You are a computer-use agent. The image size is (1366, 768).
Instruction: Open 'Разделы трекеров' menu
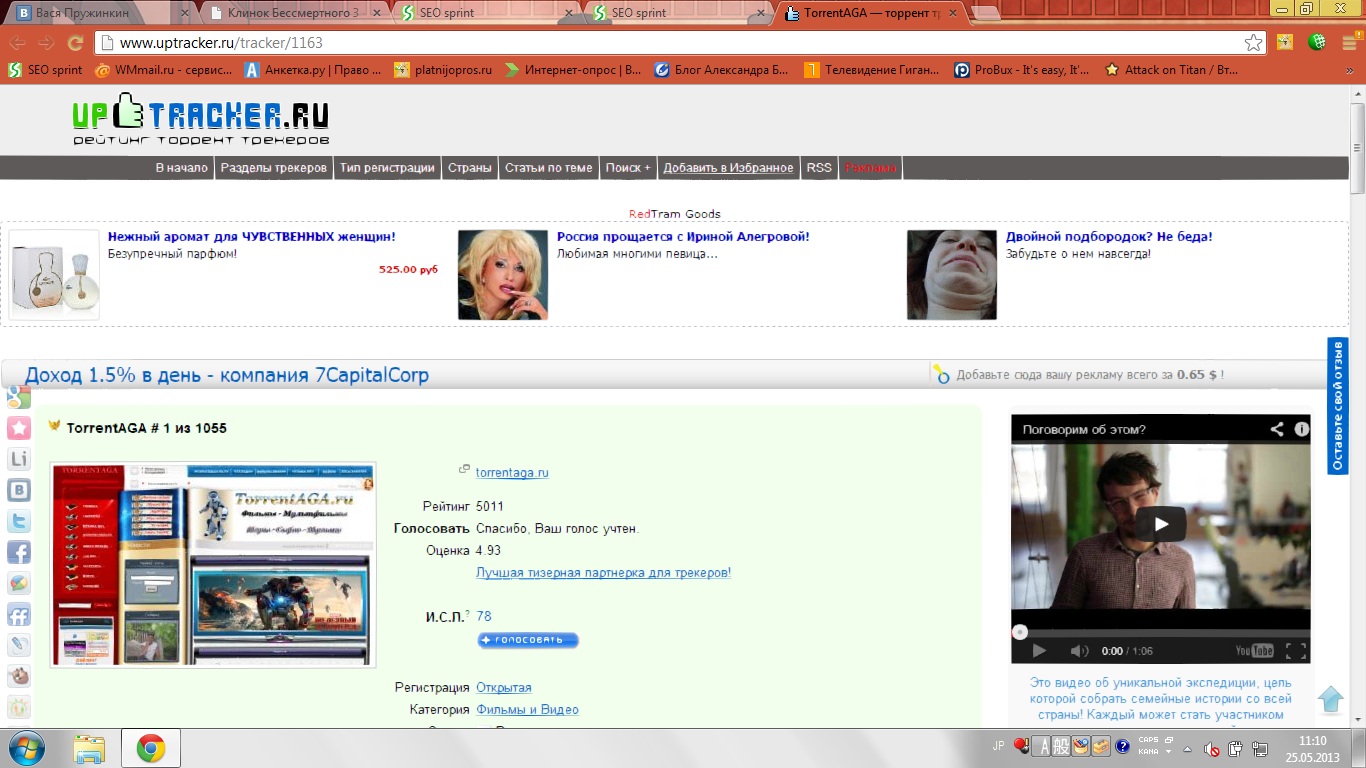pos(274,168)
